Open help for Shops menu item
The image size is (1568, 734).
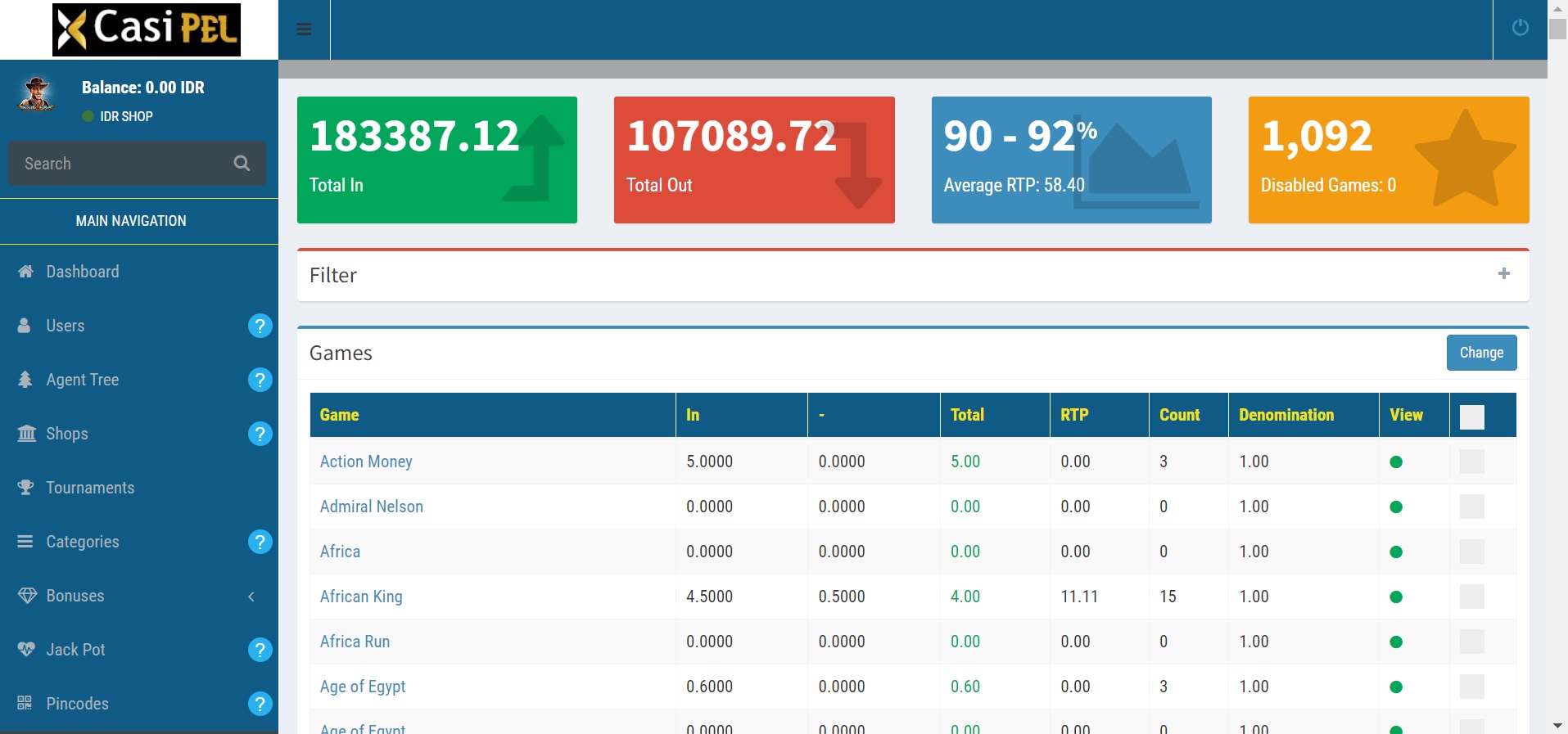click(260, 434)
